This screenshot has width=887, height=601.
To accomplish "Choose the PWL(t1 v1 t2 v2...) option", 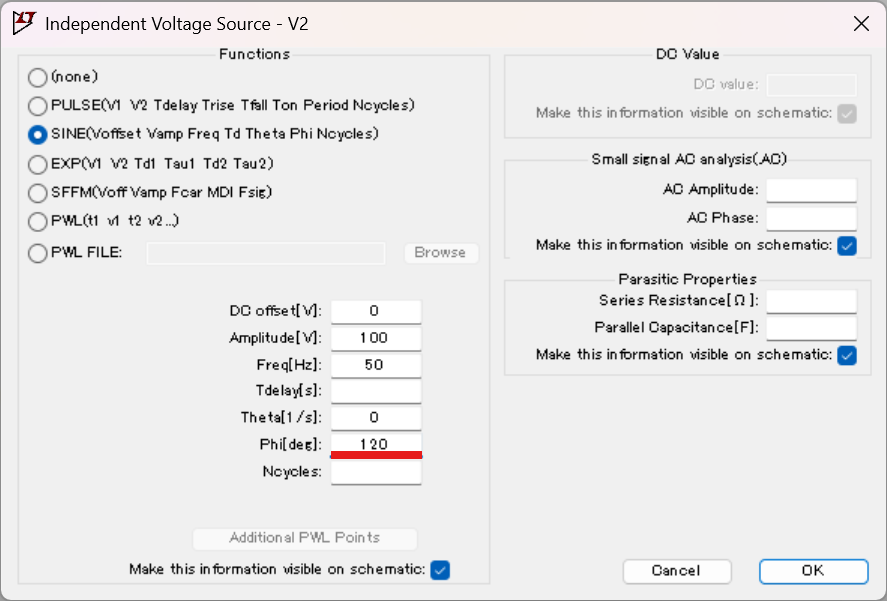I will (37, 221).
